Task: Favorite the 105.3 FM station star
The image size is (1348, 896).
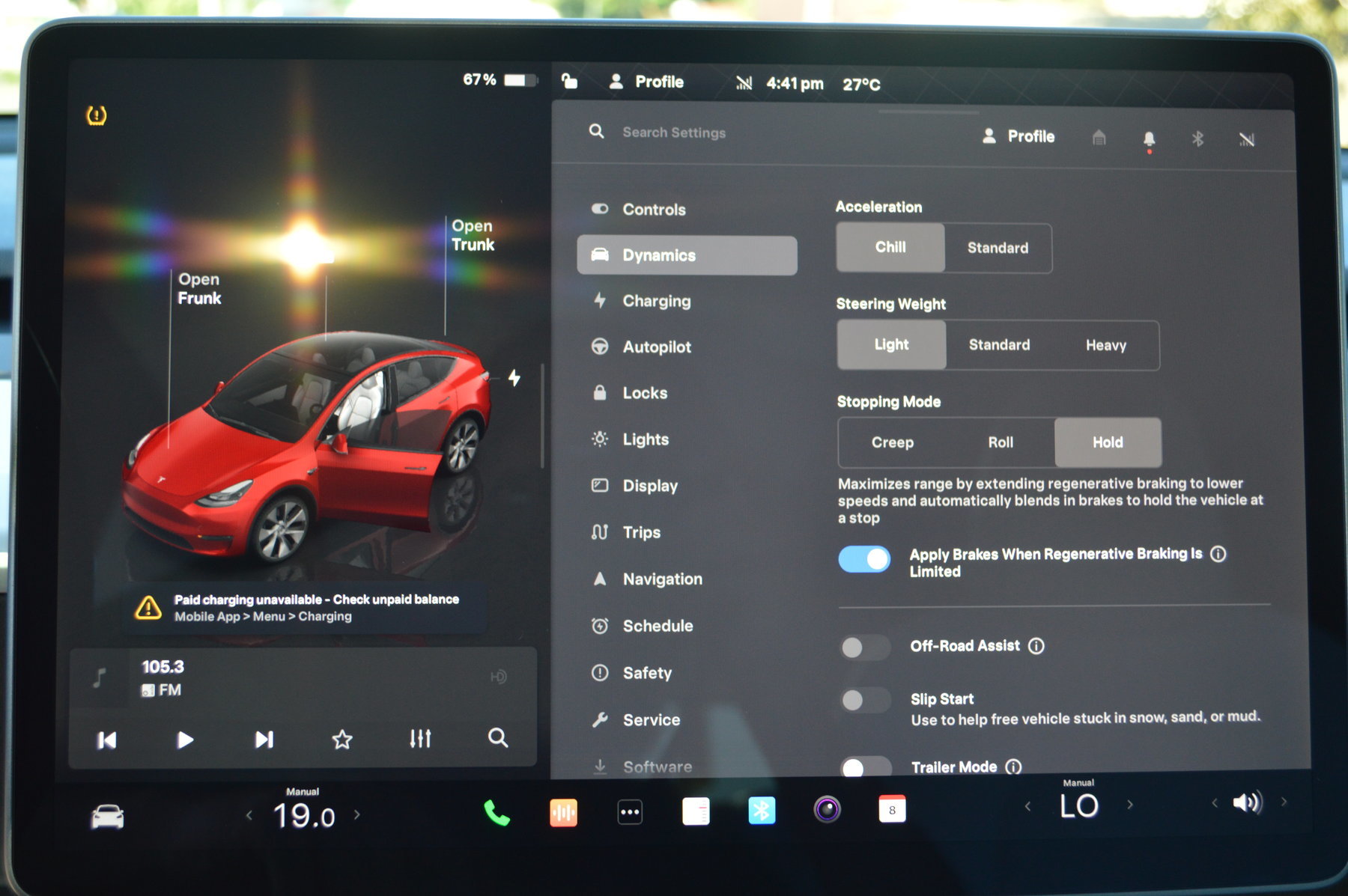Action: 342,740
